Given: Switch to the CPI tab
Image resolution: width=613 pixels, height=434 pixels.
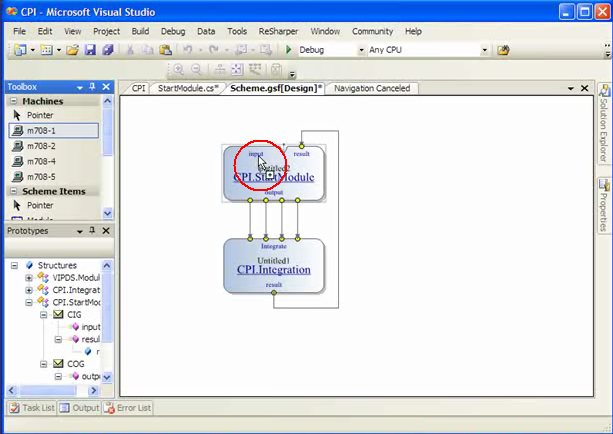Looking at the screenshot, I should 138,88.
